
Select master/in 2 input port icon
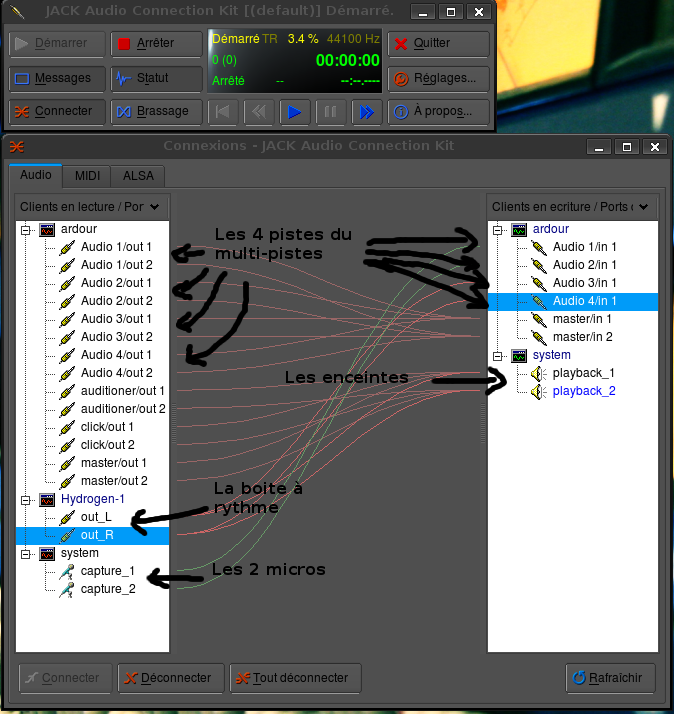pyautogui.click(x=539, y=337)
